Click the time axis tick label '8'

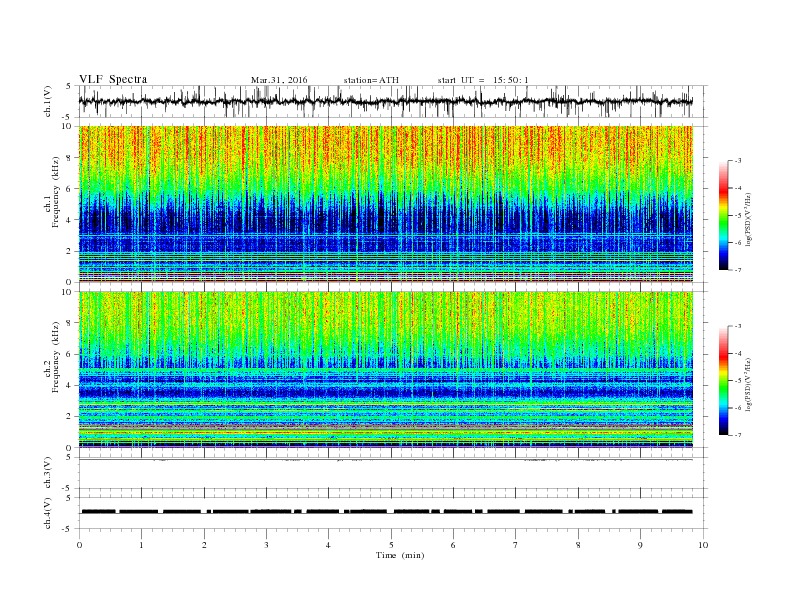coord(578,545)
